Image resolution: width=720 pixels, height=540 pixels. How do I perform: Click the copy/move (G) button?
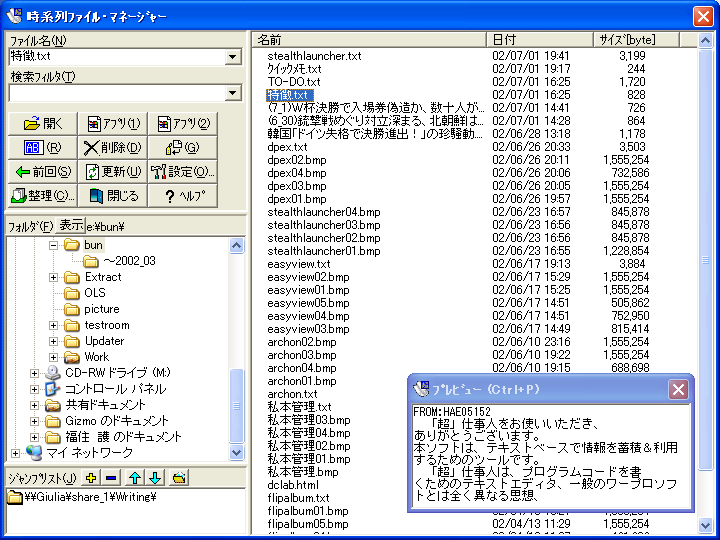pyautogui.click(x=183, y=147)
